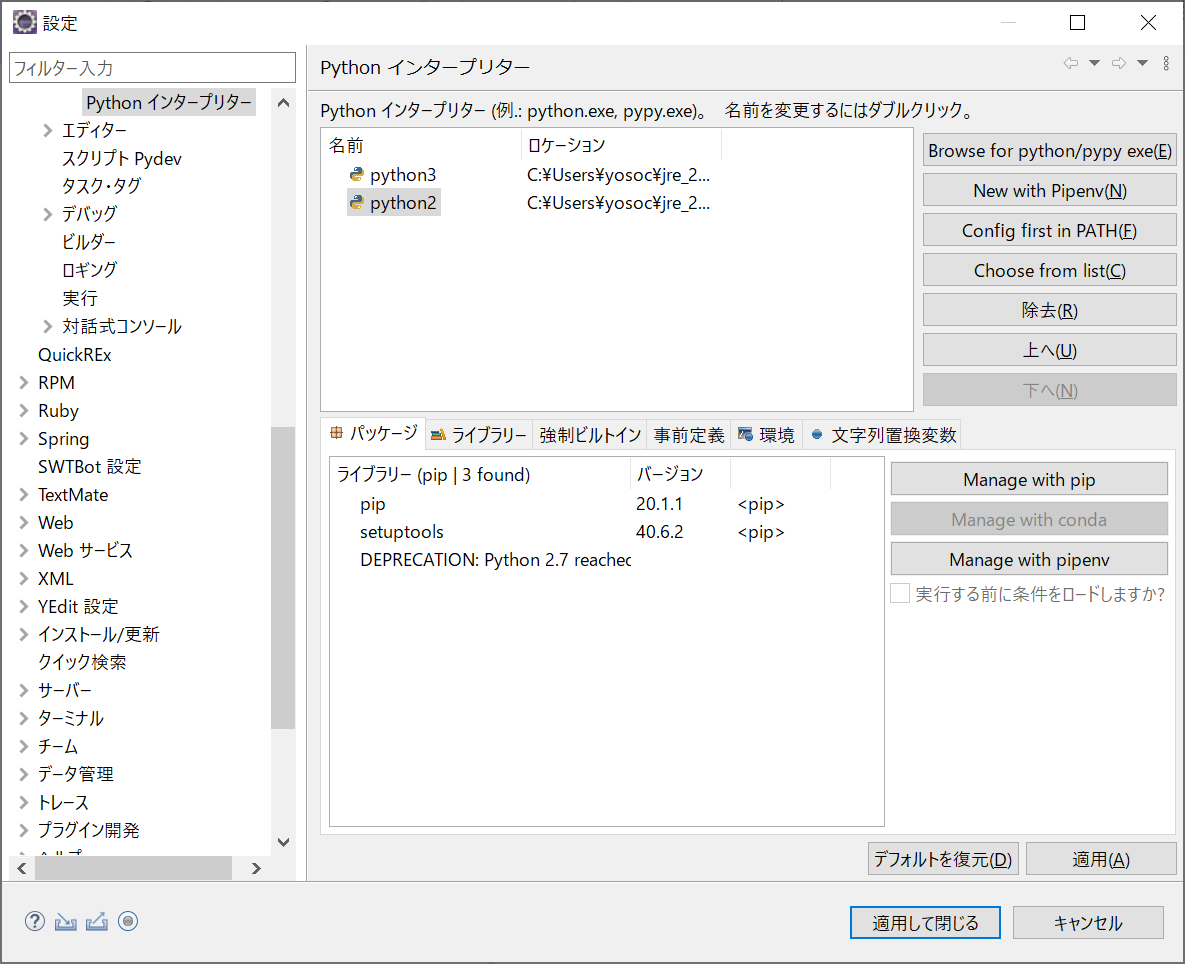The image size is (1185, 964).
Task: Select the setuptools package row
Action: [606, 532]
